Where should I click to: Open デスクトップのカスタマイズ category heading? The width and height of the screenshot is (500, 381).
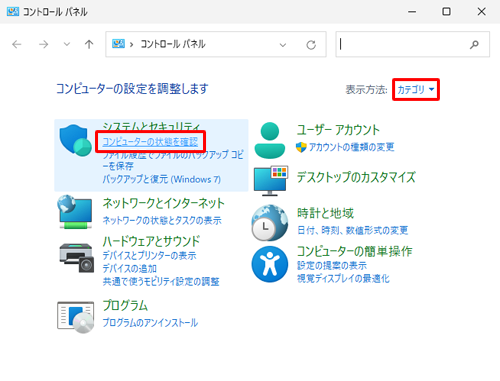pyautogui.click(x=356, y=177)
